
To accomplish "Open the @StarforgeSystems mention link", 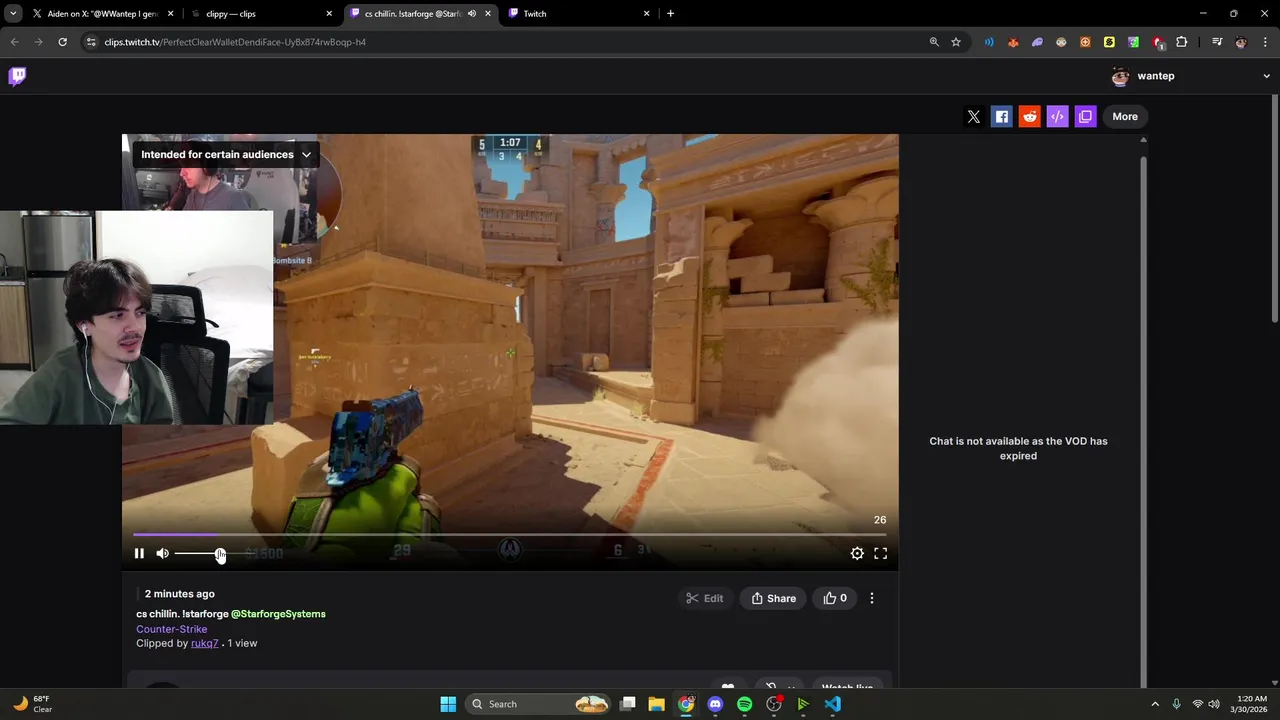I will (x=278, y=614).
